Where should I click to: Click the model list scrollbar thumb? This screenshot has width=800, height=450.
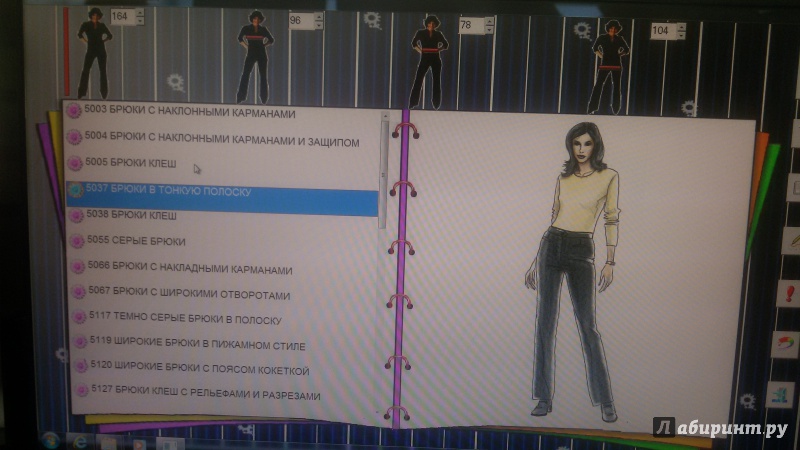(x=384, y=174)
